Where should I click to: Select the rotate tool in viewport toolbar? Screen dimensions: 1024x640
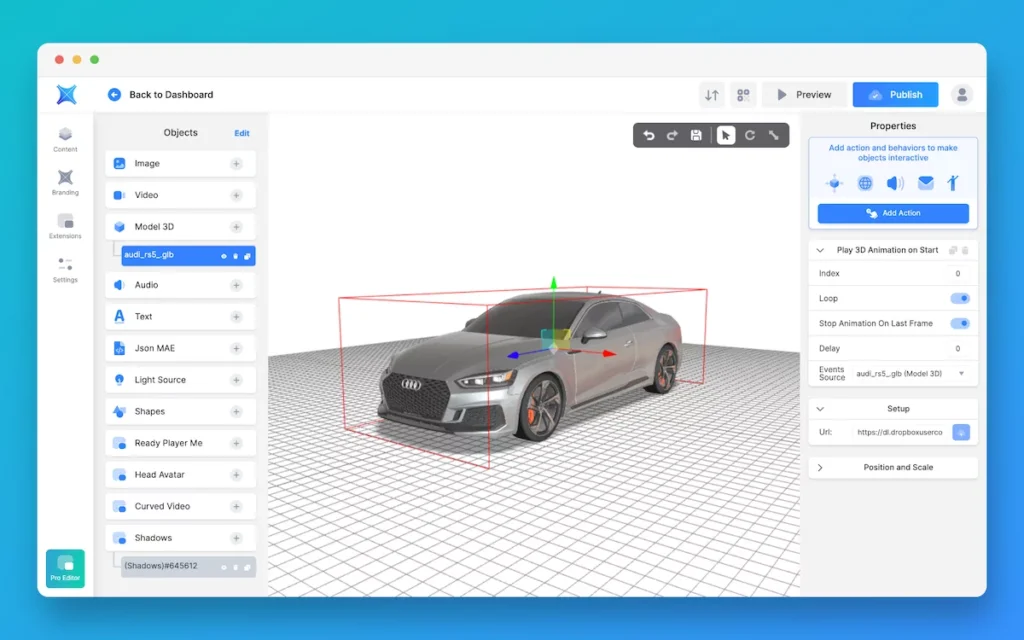click(750, 135)
